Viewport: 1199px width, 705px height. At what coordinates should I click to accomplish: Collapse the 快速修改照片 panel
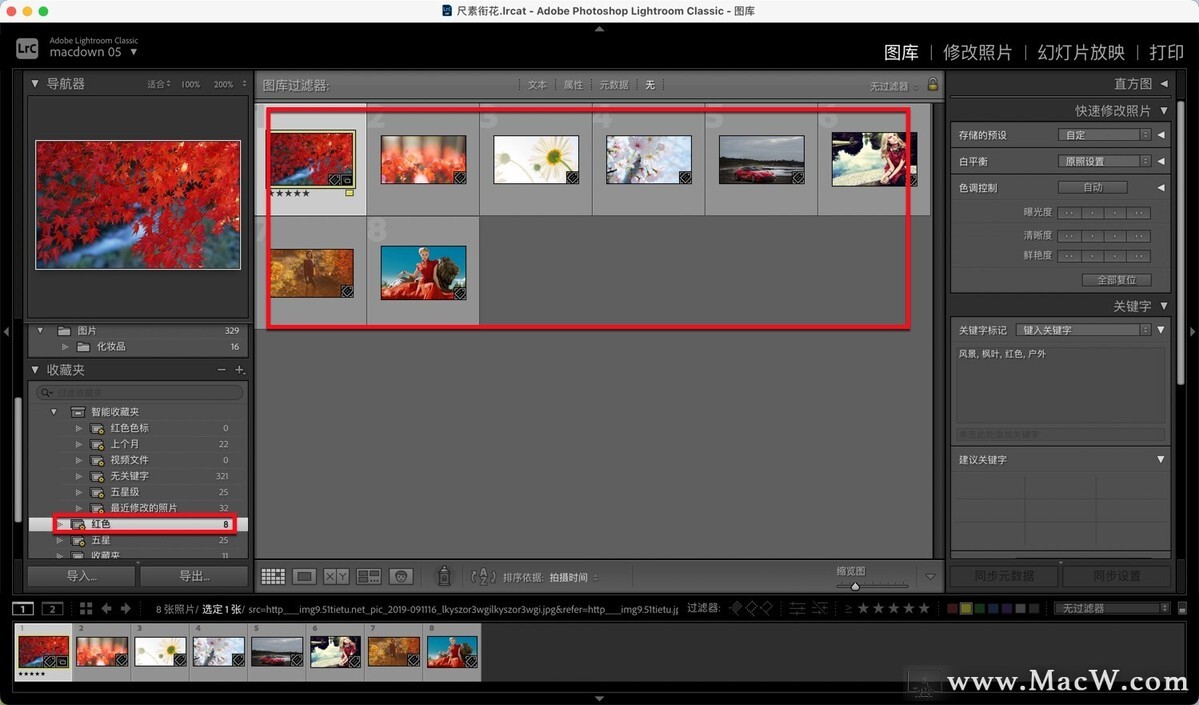pyautogui.click(x=1164, y=111)
